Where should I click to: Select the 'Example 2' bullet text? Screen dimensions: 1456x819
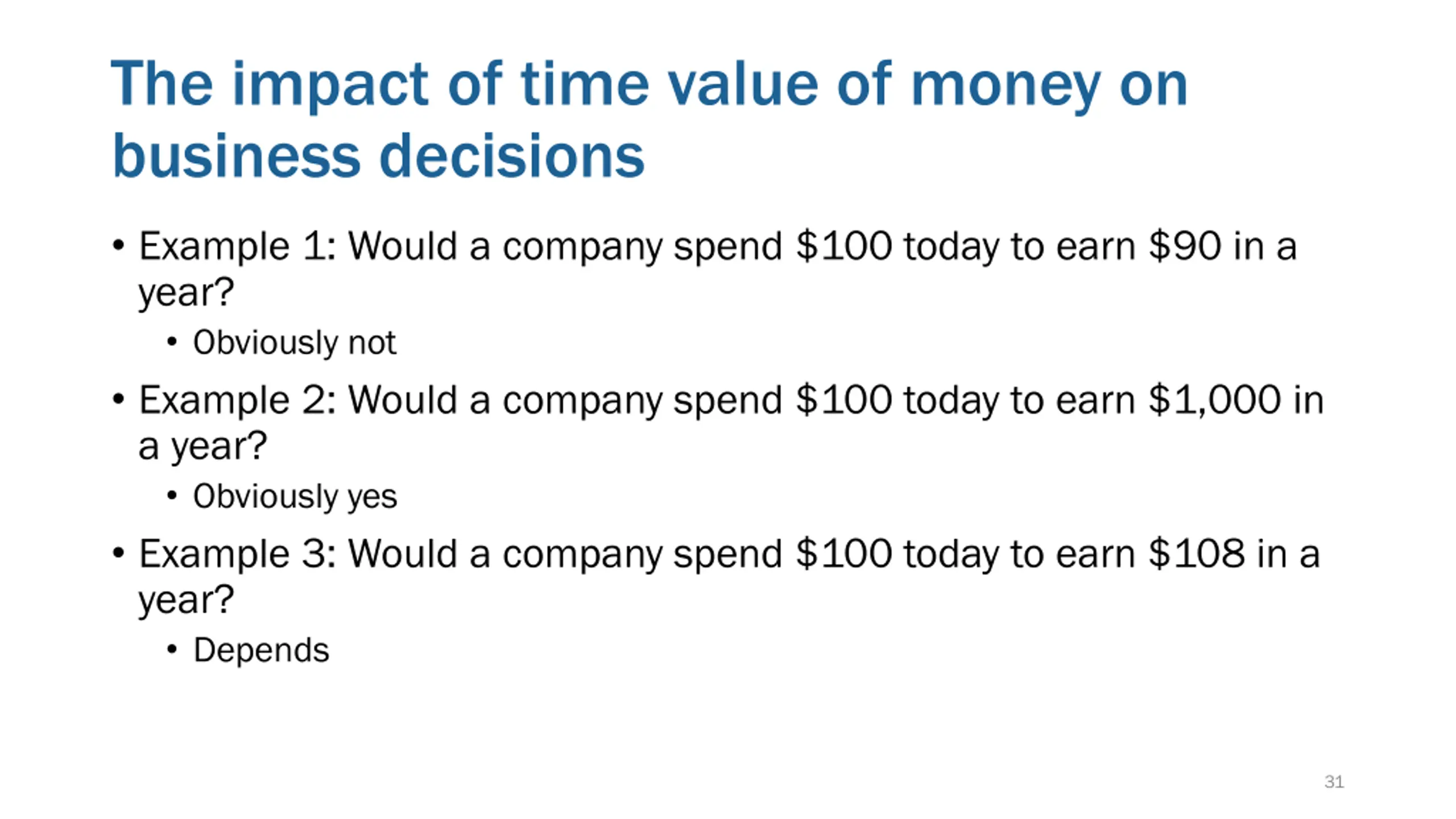coord(731,423)
